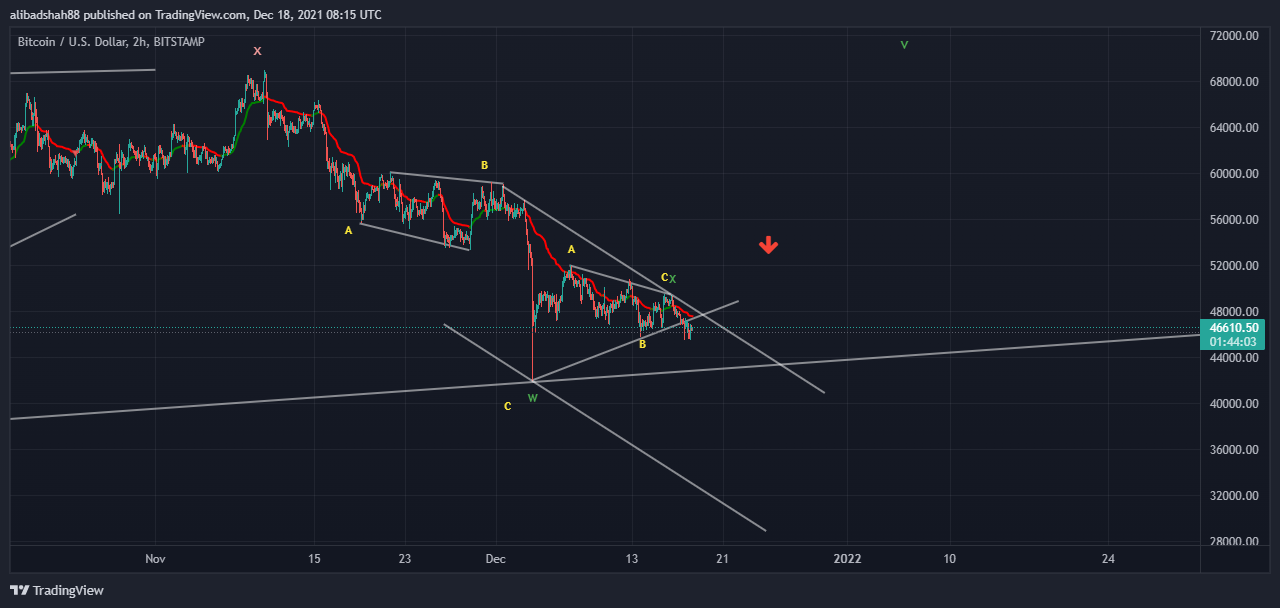Click the 2022 label on time axis
The height and width of the screenshot is (608, 1280).
[x=847, y=557]
